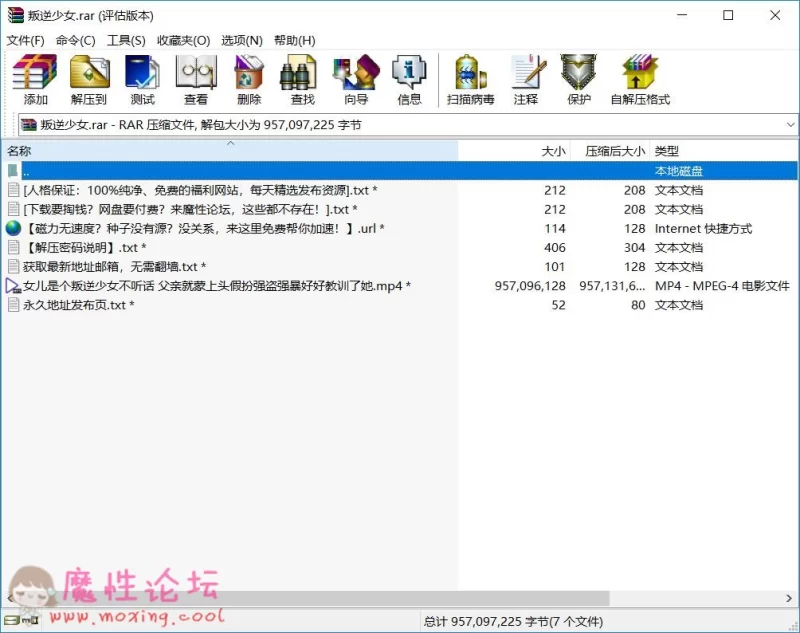
Task: Open the 查看 (View) toolbar icon
Action: 196,72
